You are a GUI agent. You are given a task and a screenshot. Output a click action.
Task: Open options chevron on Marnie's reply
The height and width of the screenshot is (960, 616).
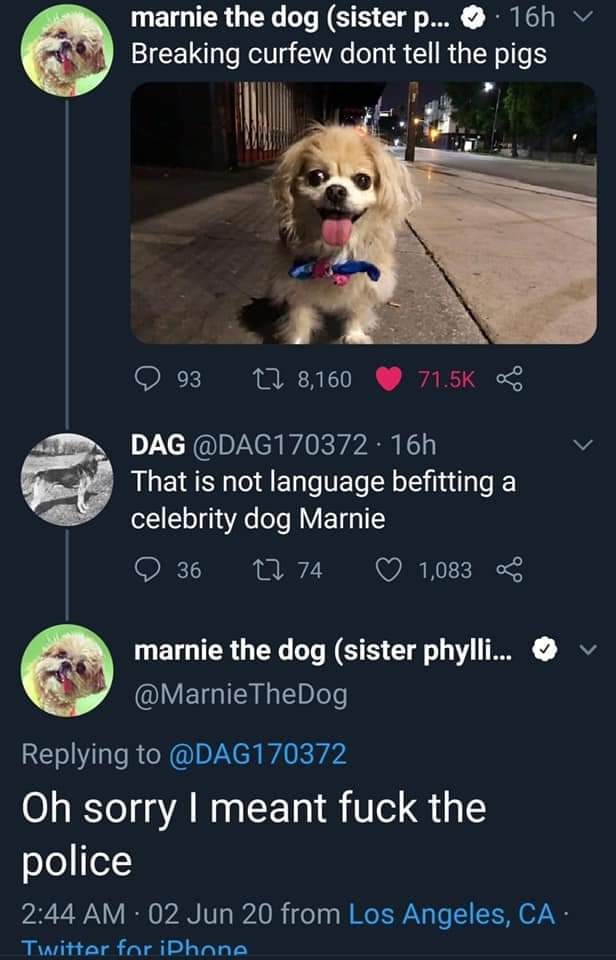[x=587, y=650]
